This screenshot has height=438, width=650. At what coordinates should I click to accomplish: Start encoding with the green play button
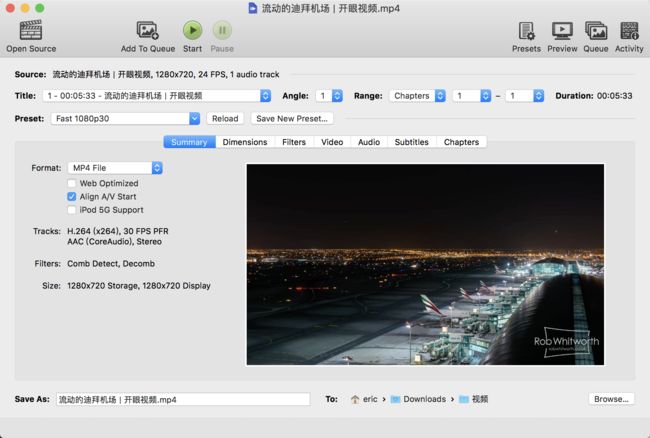click(x=193, y=30)
